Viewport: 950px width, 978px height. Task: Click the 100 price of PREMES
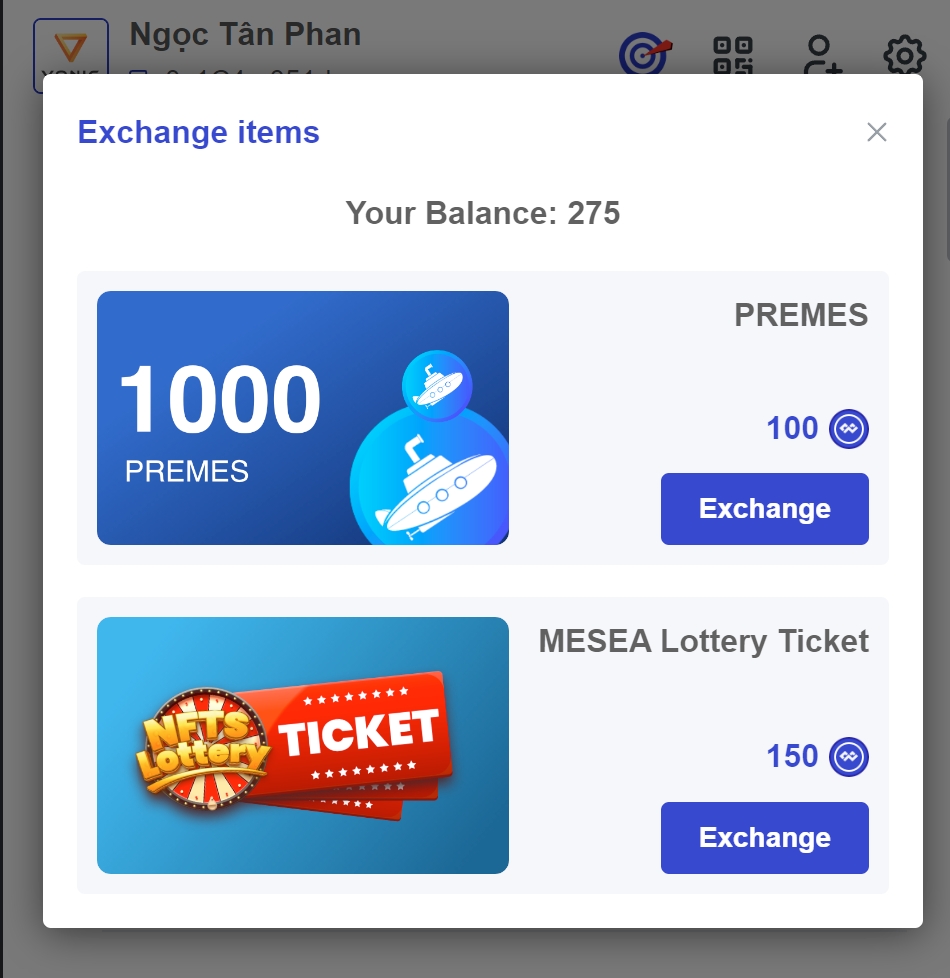pos(792,429)
